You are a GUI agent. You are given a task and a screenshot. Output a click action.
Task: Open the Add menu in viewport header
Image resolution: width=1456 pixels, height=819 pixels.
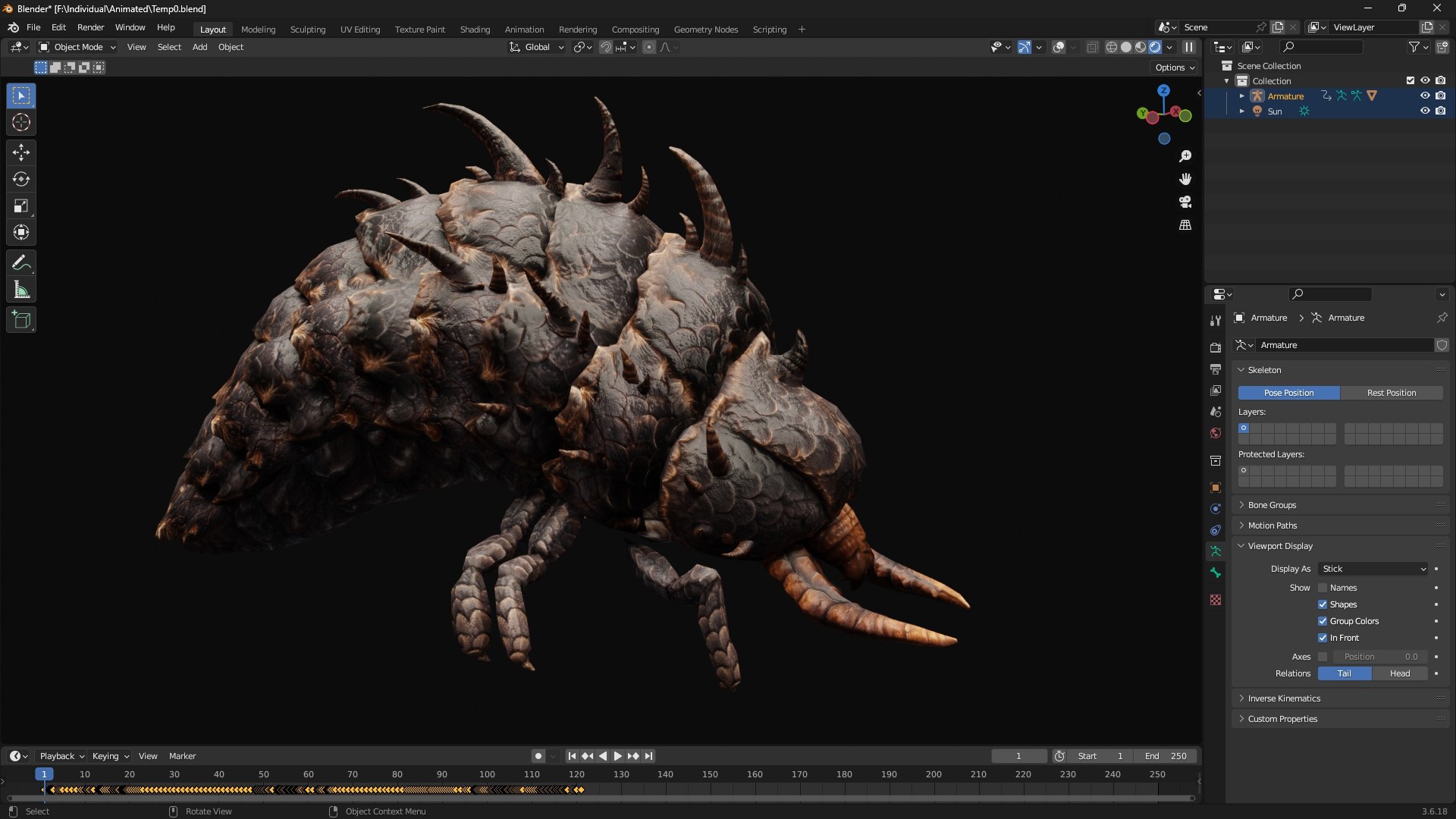[199, 47]
